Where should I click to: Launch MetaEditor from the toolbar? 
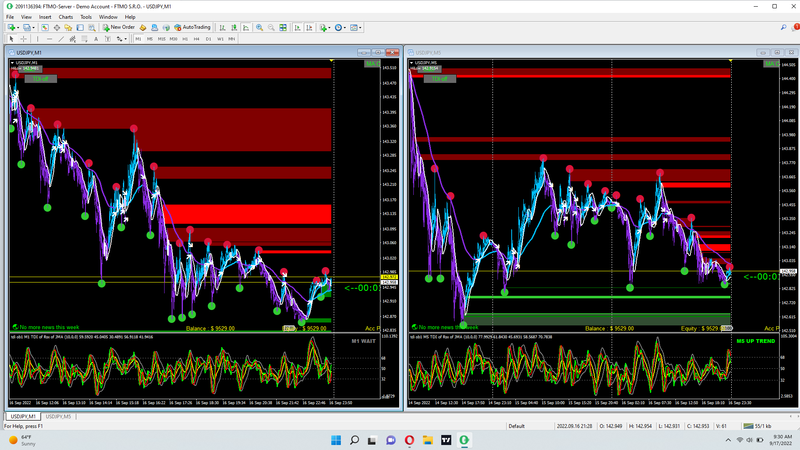[x=143, y=28]
